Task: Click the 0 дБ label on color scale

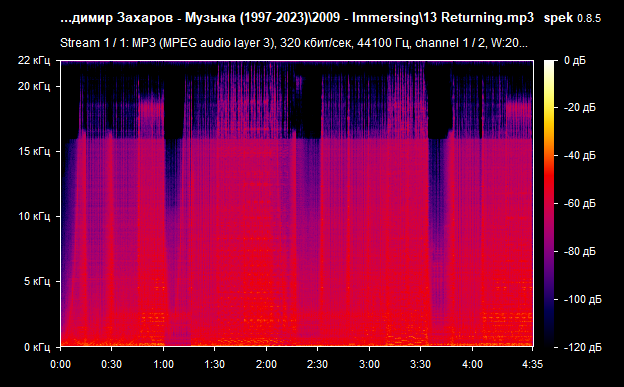Action: coord(575,61)
